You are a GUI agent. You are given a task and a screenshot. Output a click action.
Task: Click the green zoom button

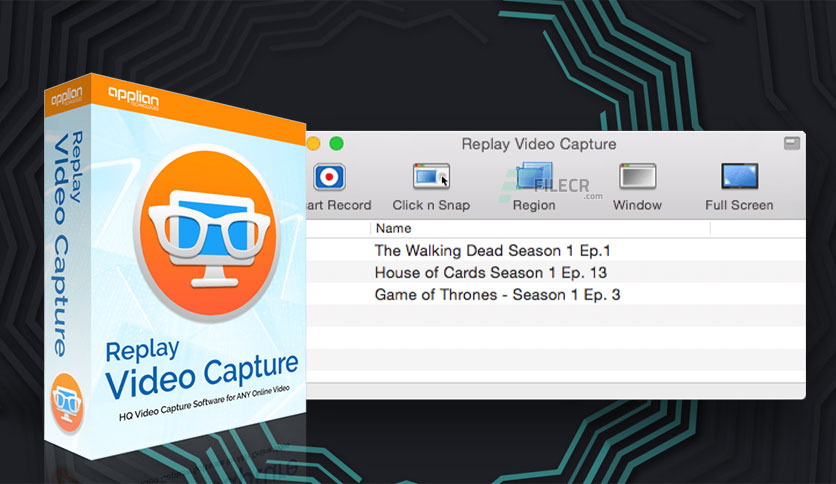point(336,143)
